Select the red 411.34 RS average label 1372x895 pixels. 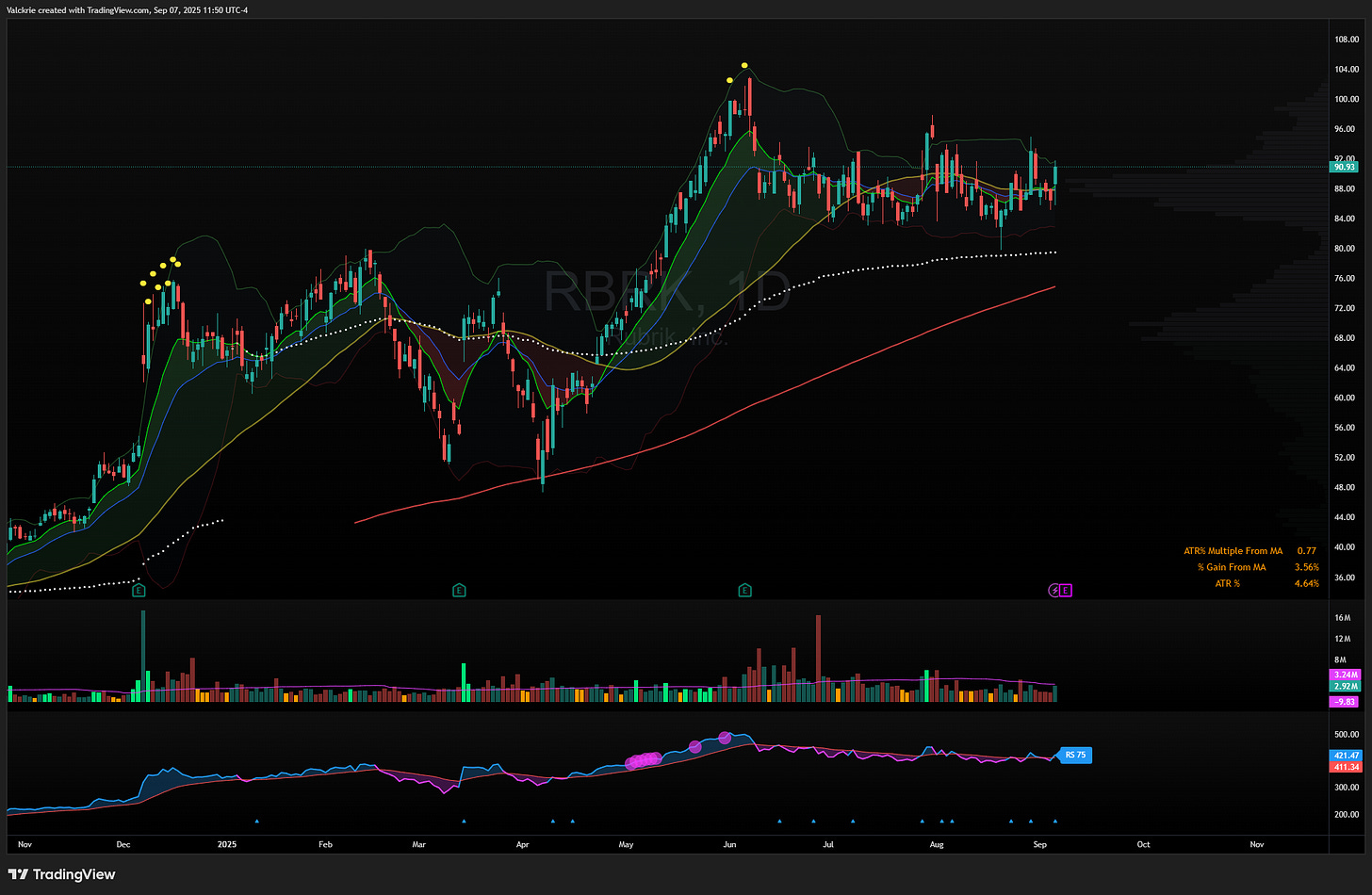[1346, 767]
